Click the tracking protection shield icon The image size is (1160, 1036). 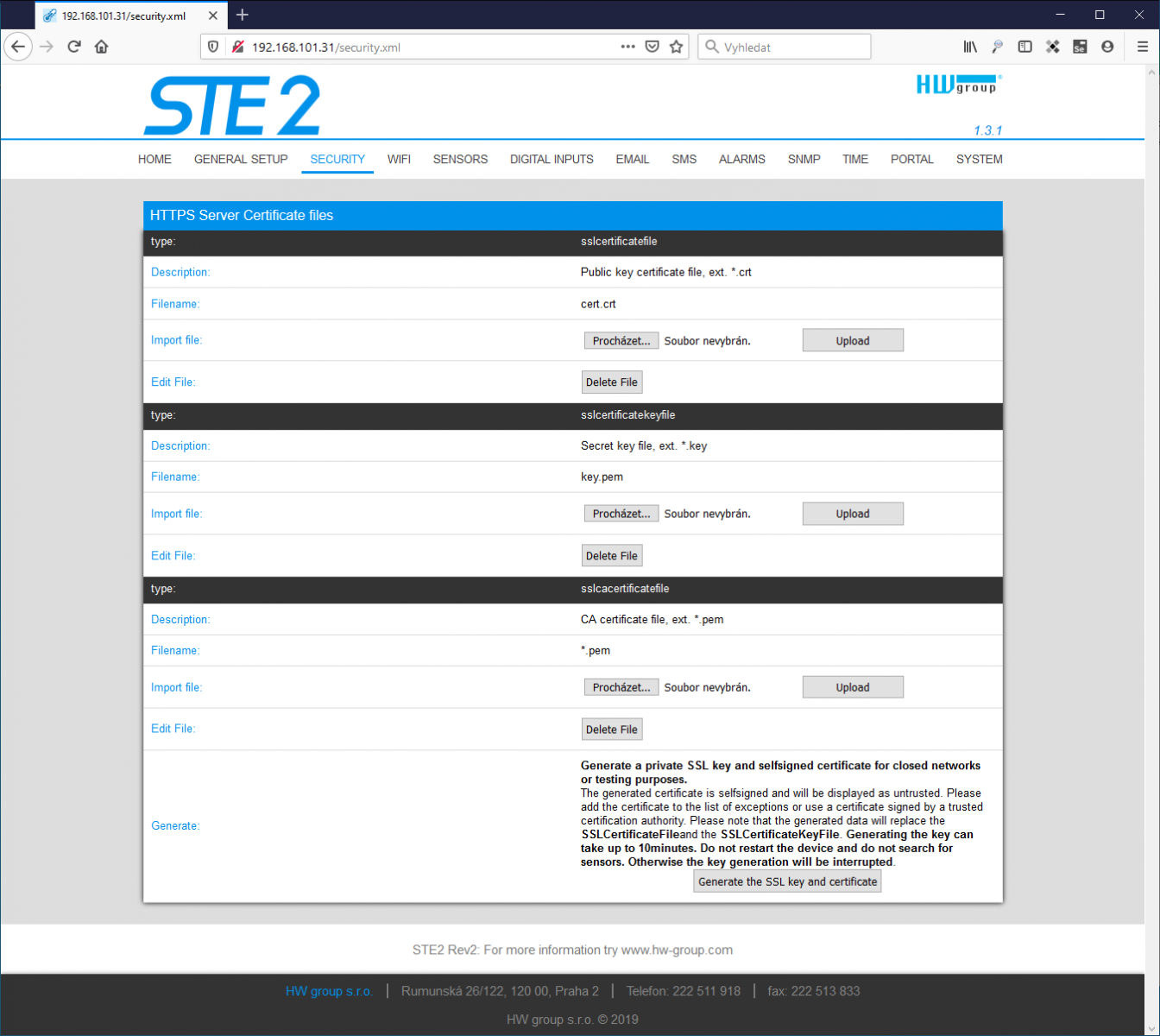click(x=214, y=47)
